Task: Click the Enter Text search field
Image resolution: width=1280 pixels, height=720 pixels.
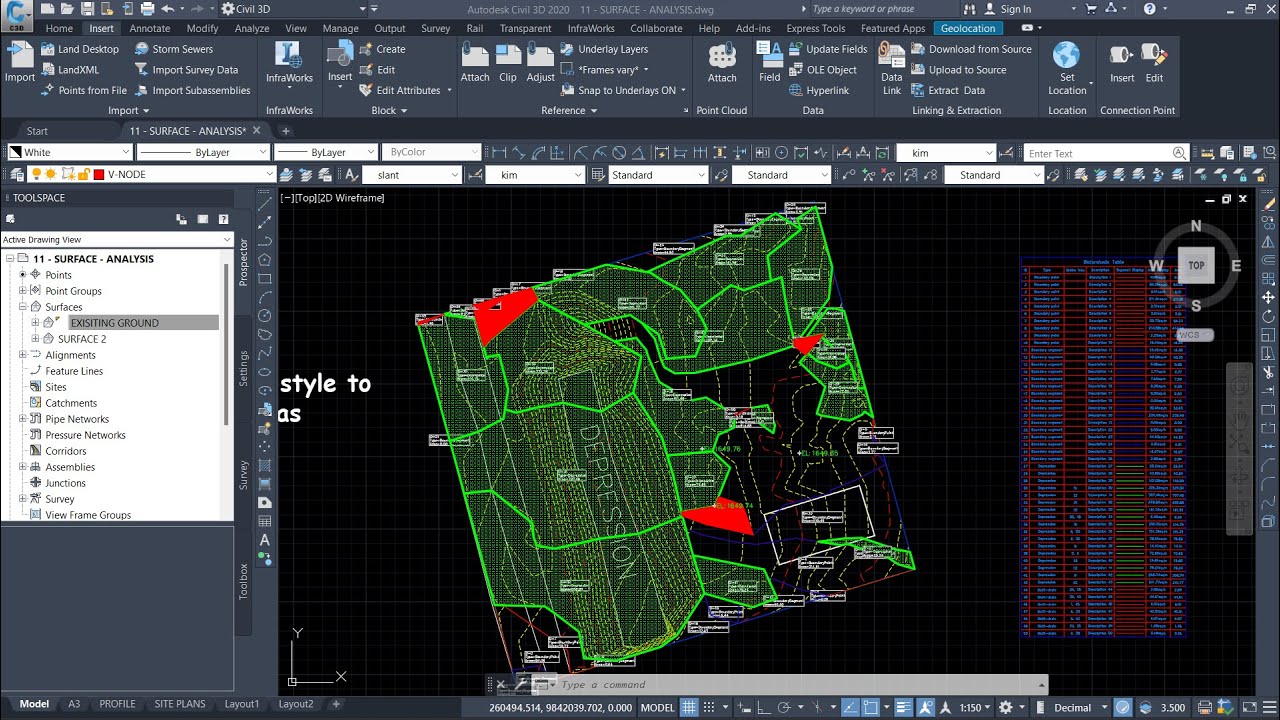Action: 1098,153
